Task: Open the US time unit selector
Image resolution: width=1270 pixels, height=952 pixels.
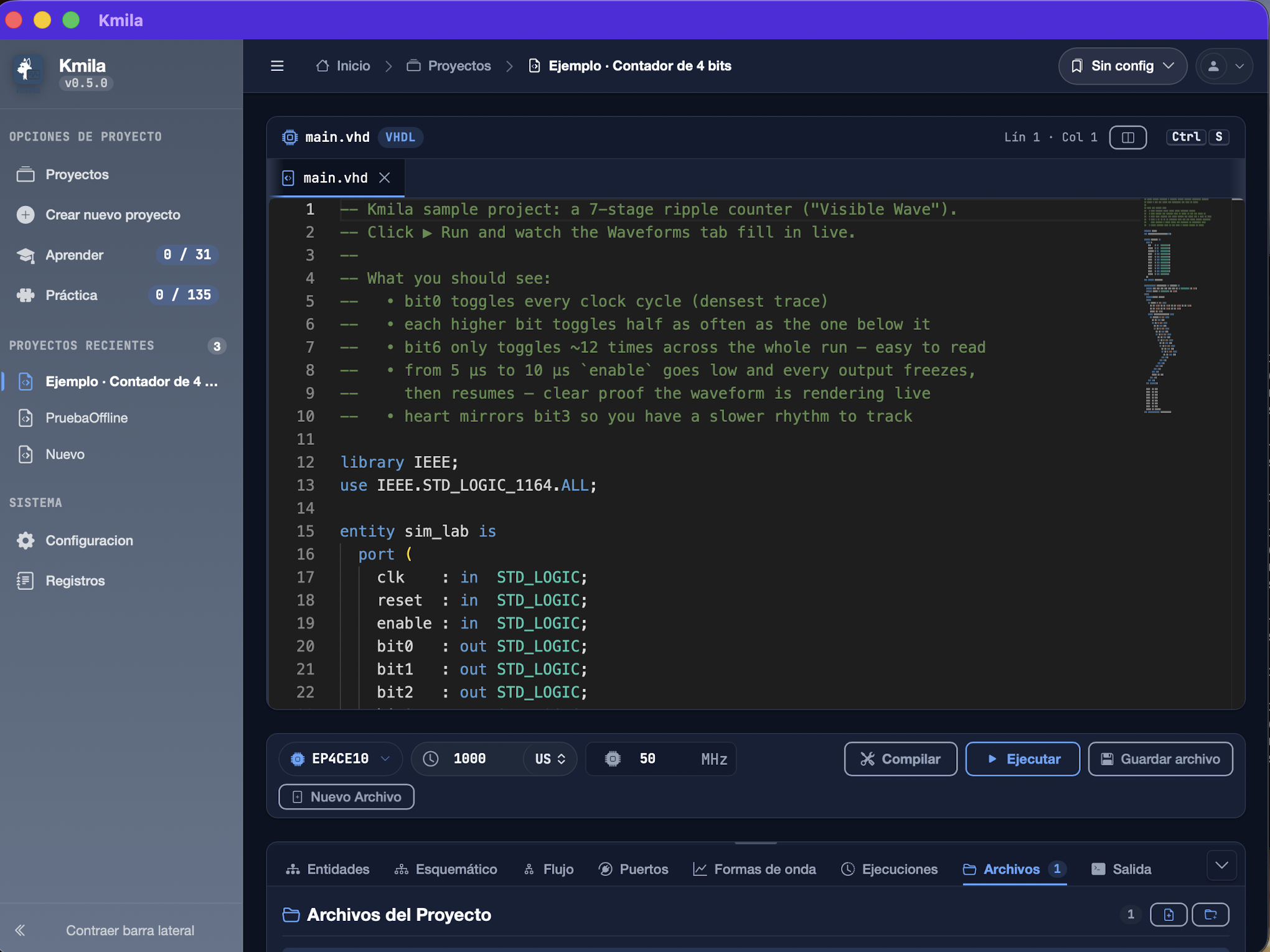Action: tap(550, 758)
